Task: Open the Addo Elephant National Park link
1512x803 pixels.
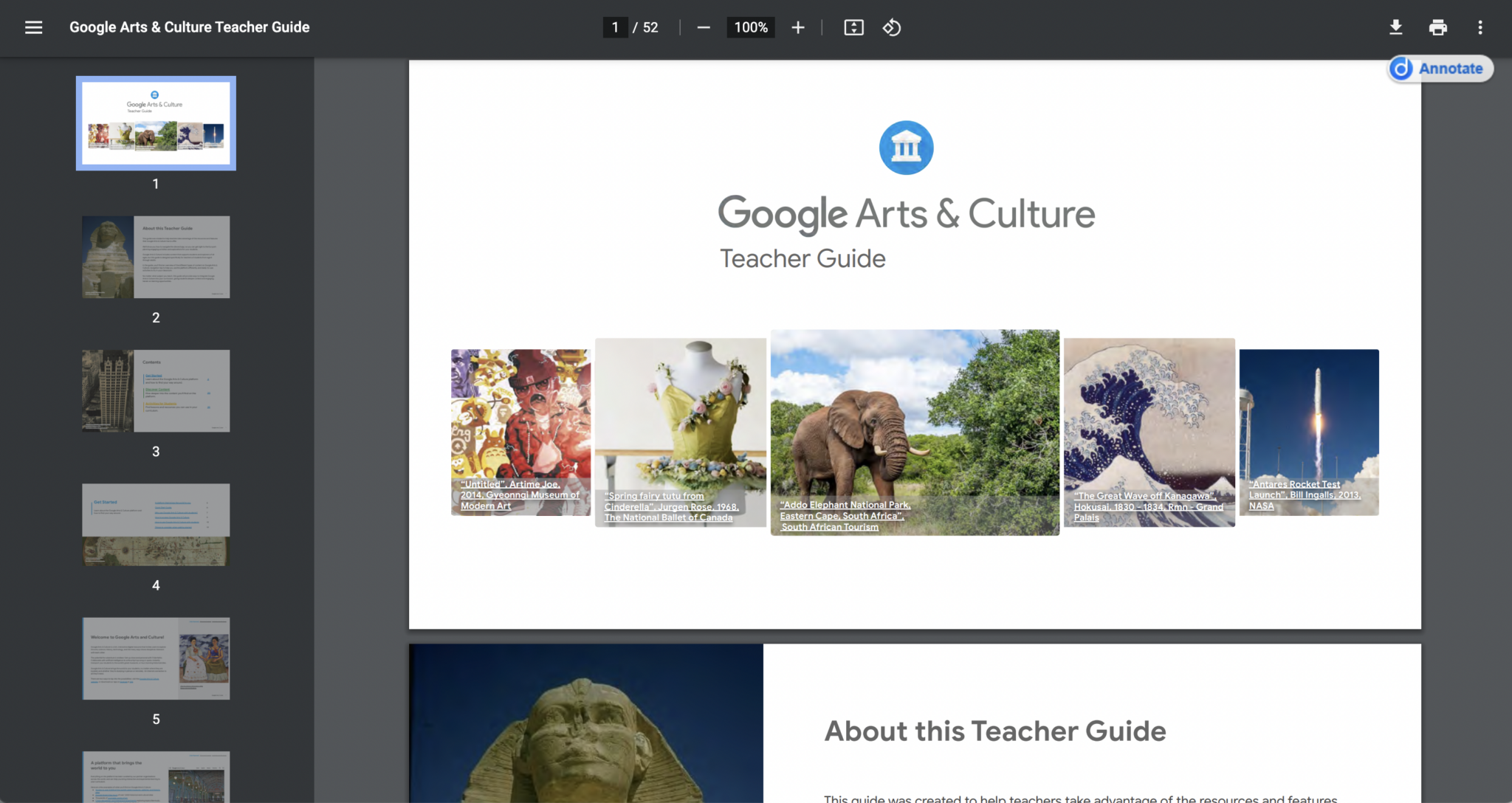Action: (845, 516)
